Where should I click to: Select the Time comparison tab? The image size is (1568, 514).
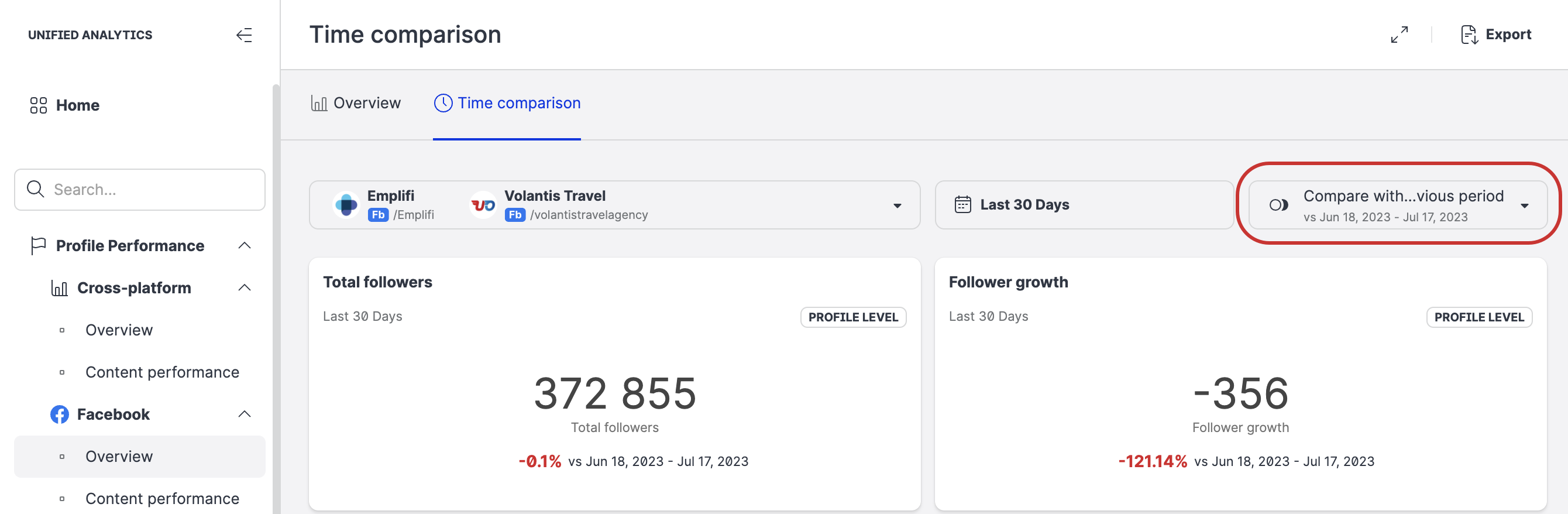507,103
